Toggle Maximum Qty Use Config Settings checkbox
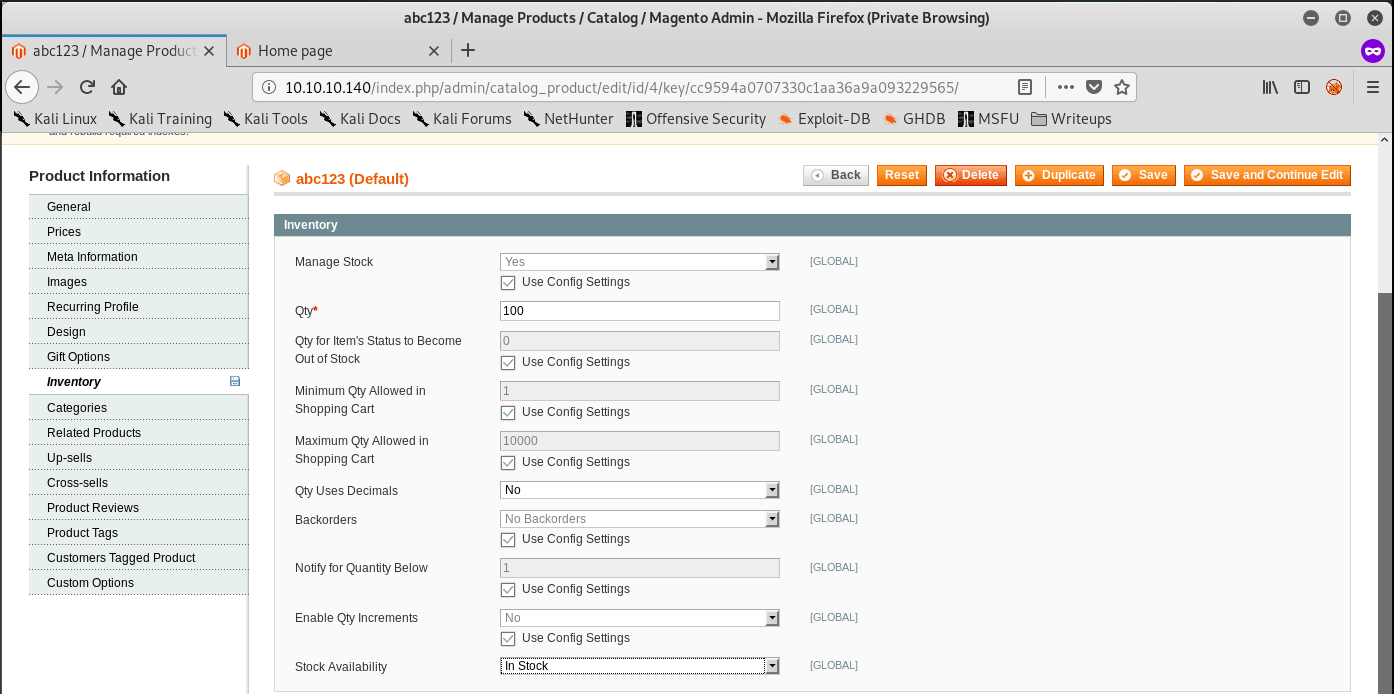Viewport: 1394px width, 694px height. (x=508, y=463)
